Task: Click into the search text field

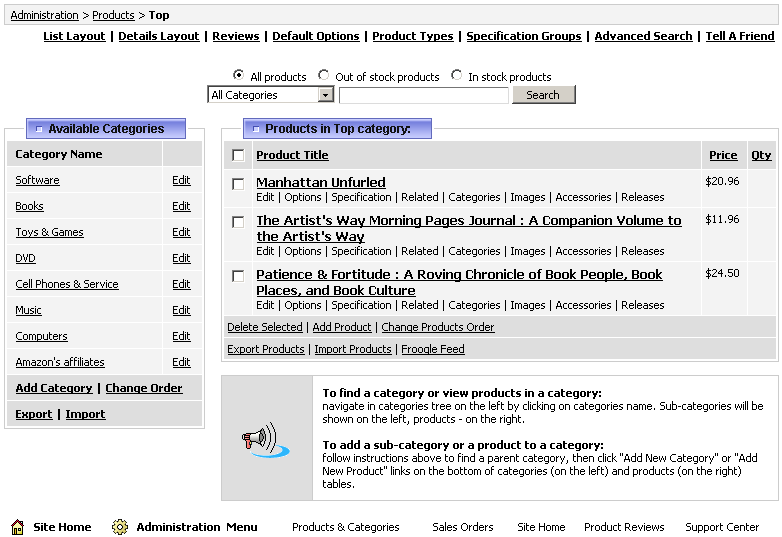Action: [424, 95]
